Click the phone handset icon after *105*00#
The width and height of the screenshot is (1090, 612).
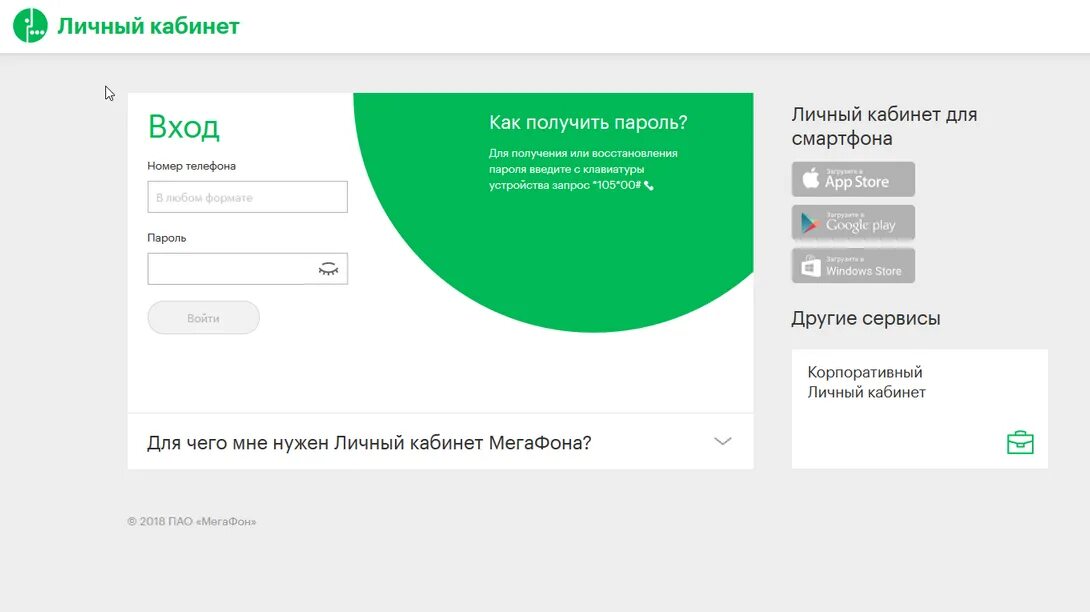[x=649, y=186]
